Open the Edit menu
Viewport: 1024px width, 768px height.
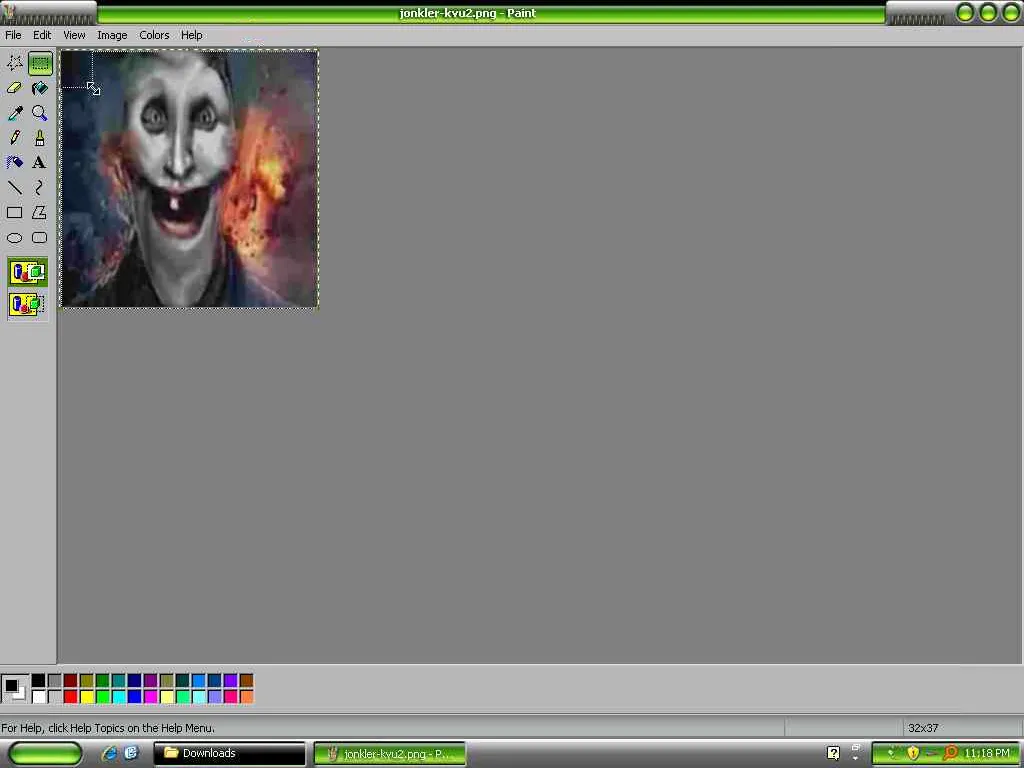coord(42,35)
